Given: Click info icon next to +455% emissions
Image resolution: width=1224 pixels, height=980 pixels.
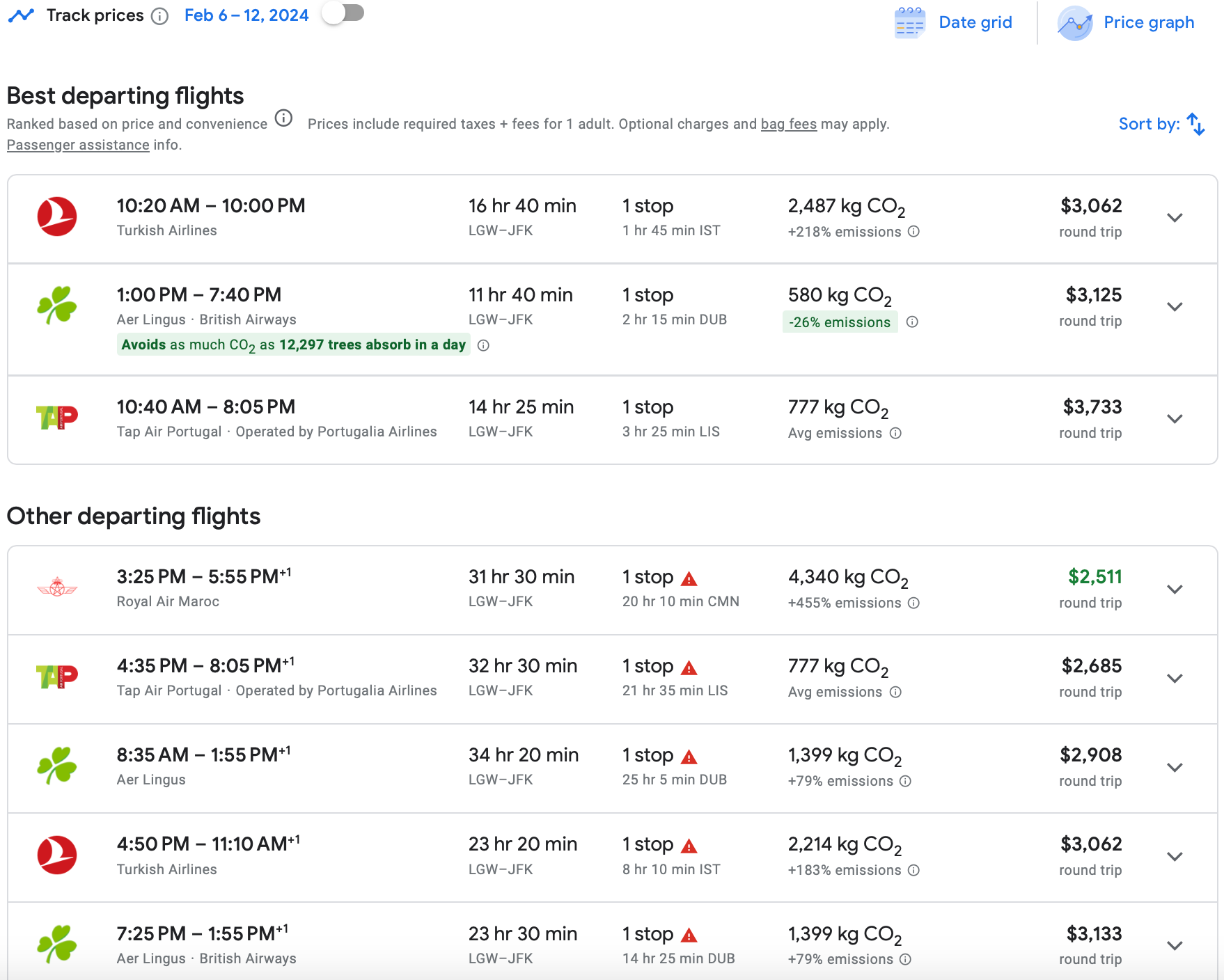Looking at the screenshot, I should tap(913, 603).
